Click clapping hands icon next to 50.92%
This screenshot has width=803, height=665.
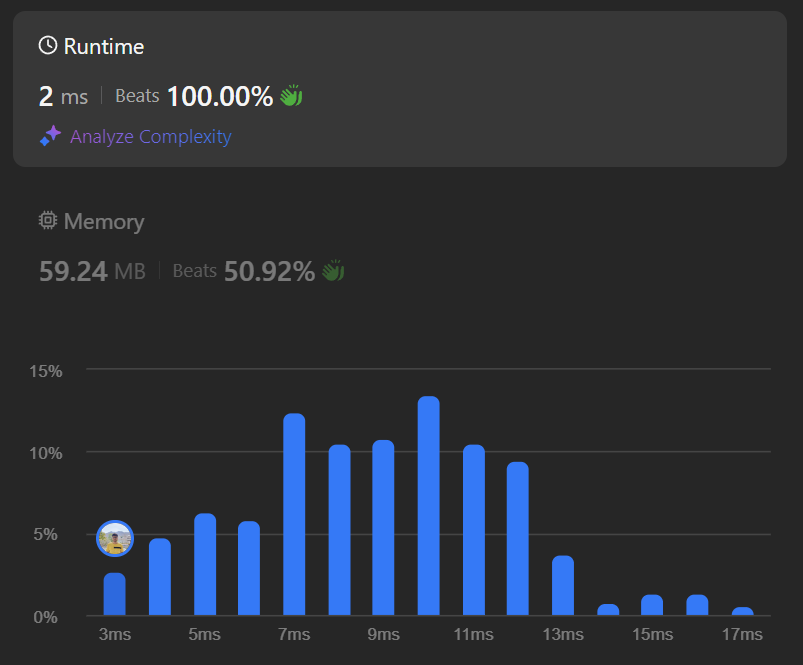333,271
